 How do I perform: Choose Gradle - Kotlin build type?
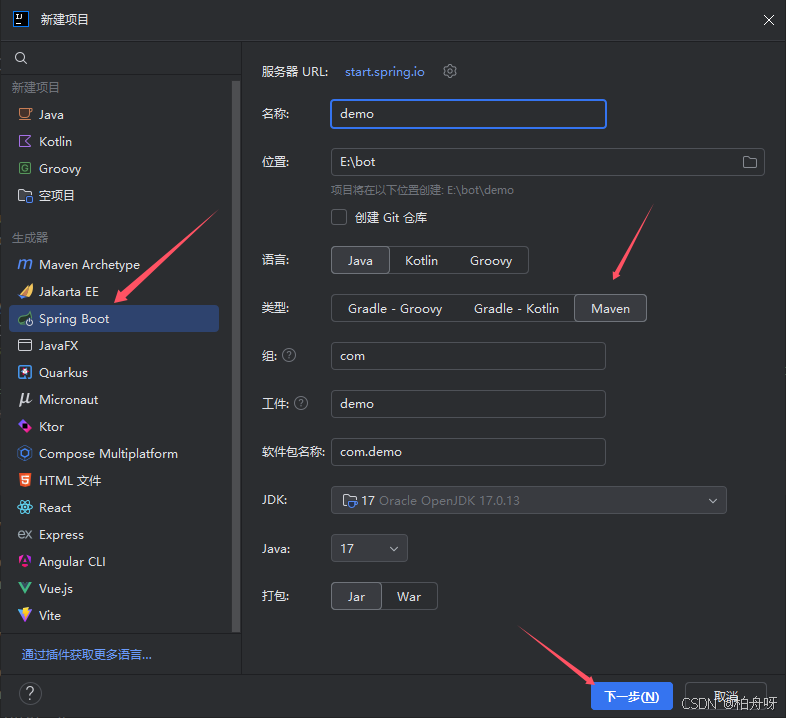coord(516,308)
